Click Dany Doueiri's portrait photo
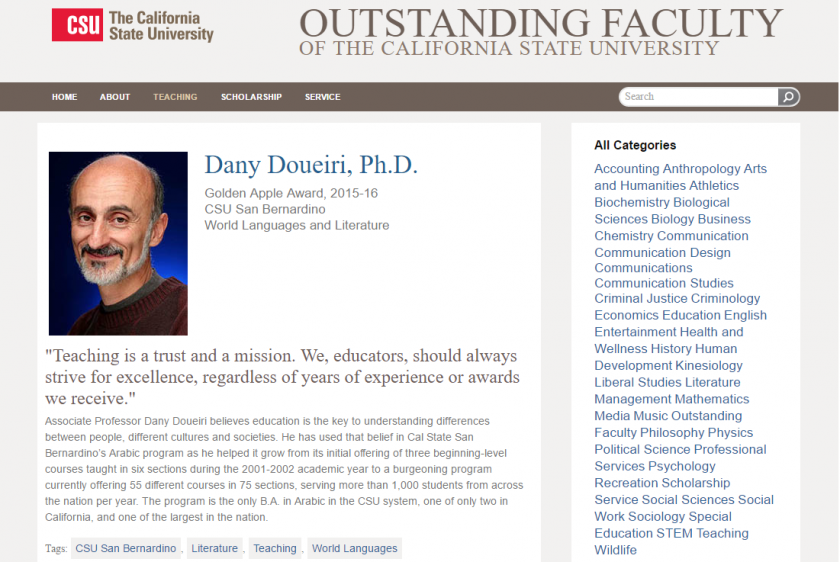The image size is (840, 562). coord(118,243)
